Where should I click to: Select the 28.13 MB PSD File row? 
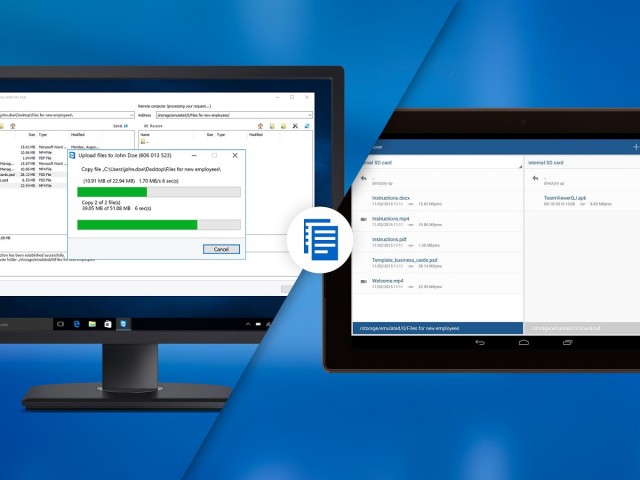[33, 174]
